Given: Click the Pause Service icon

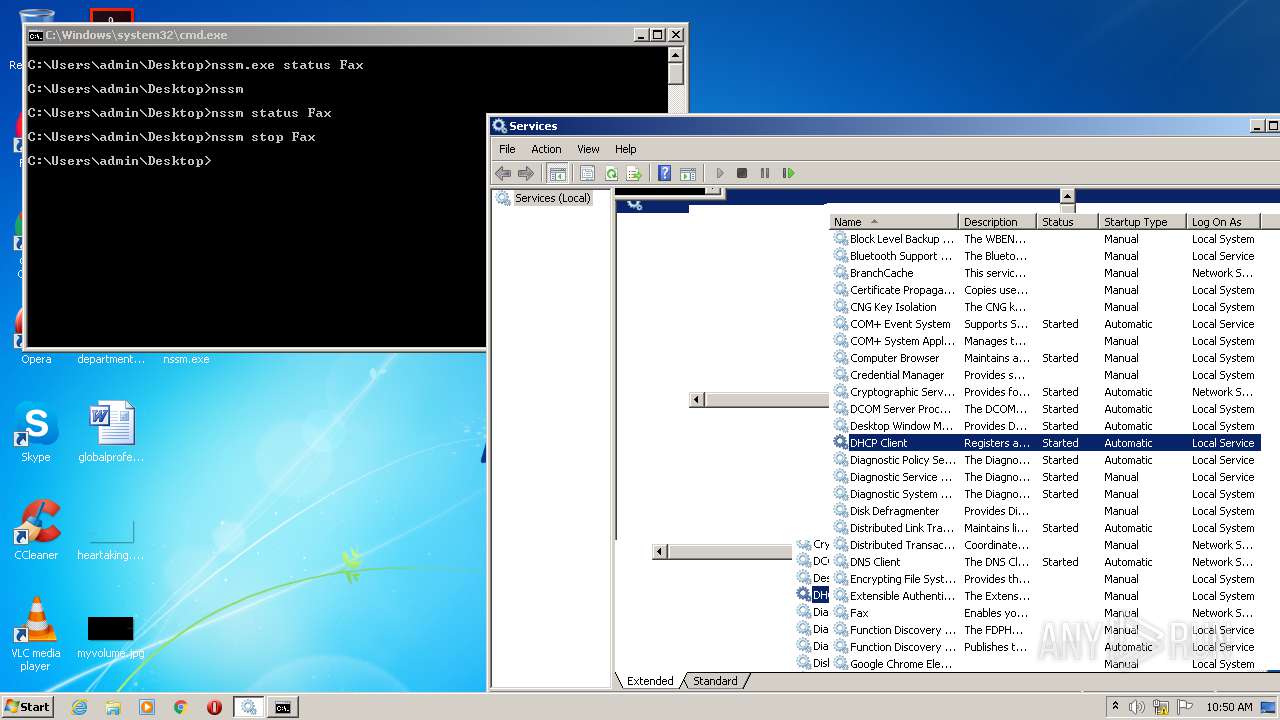Looking at the screenshot, I should click(x=765, y=173).
